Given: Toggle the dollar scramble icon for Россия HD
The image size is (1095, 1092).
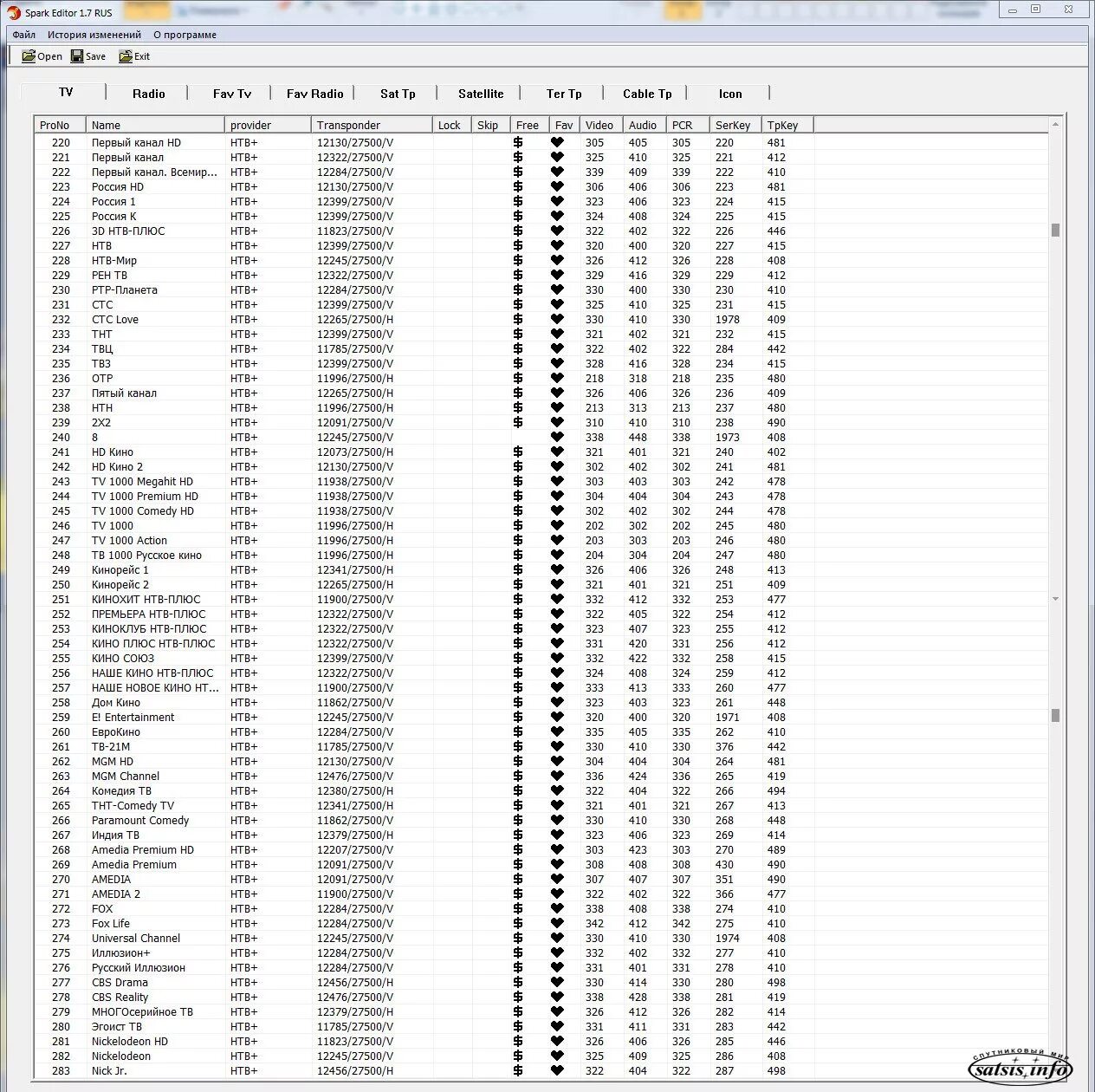Looking at the screenshot, I should pyautogui.click(x=518, y=186).
